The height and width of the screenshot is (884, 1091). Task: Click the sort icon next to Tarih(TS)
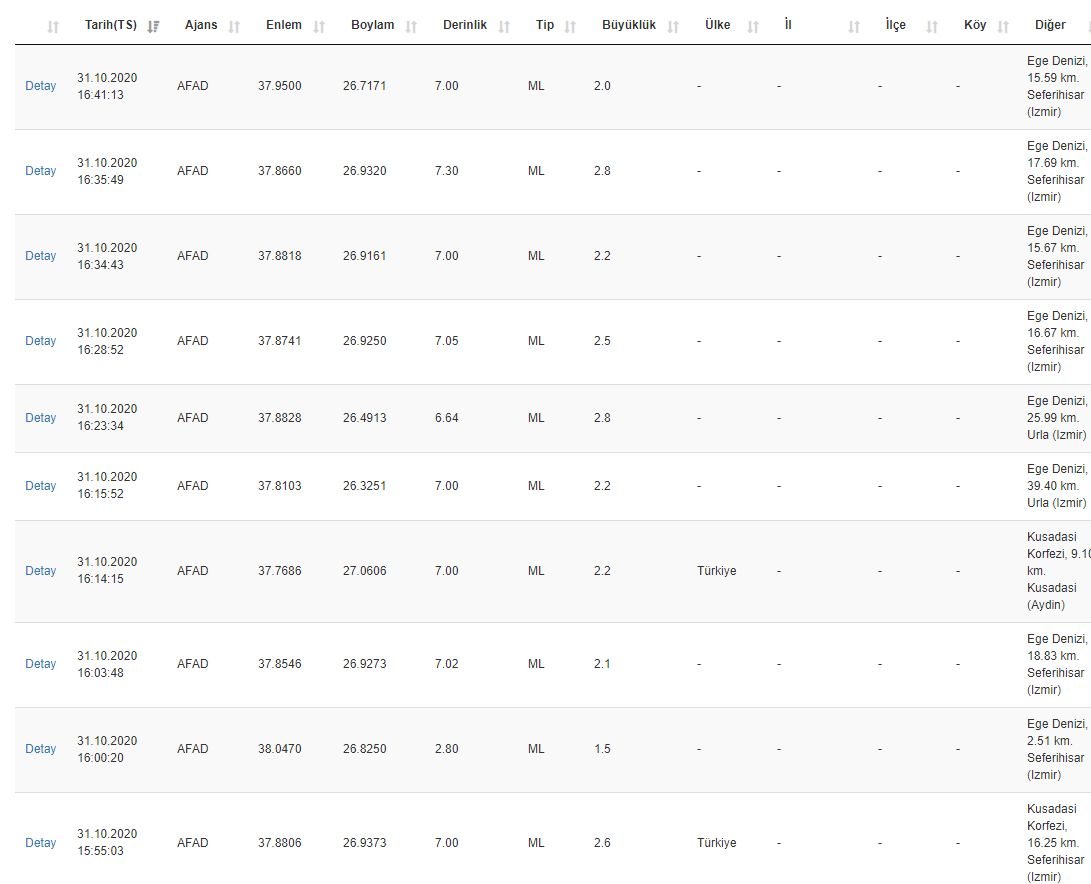click(153, 27)
